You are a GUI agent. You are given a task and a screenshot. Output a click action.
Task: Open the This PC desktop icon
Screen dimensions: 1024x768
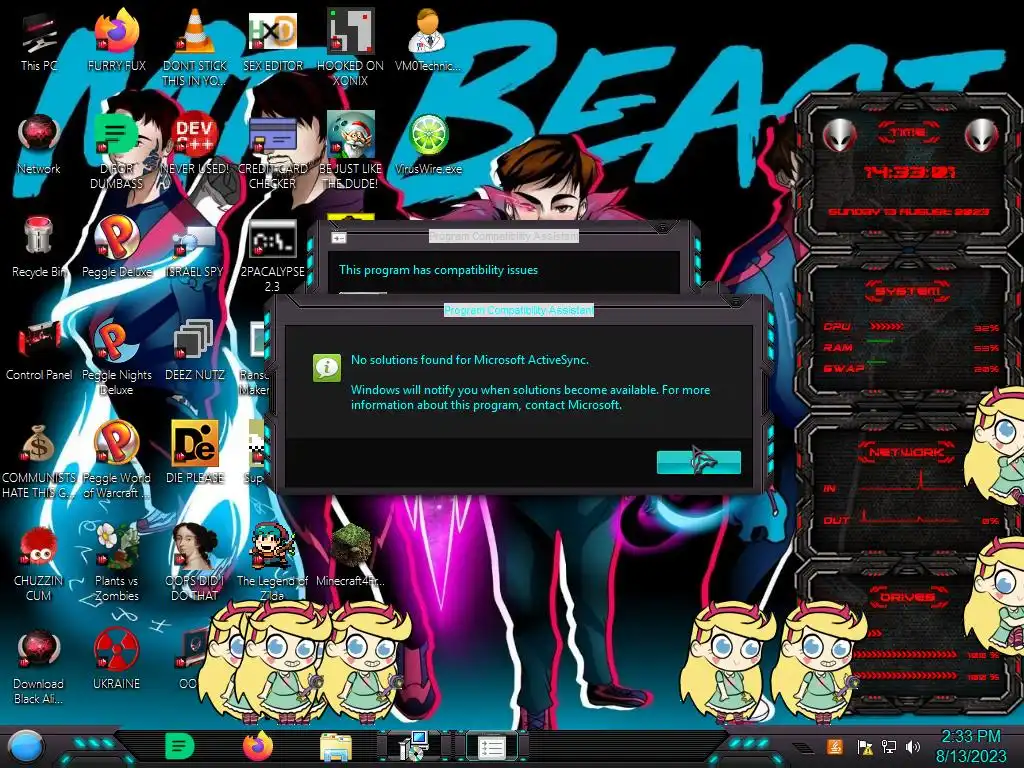39,40
